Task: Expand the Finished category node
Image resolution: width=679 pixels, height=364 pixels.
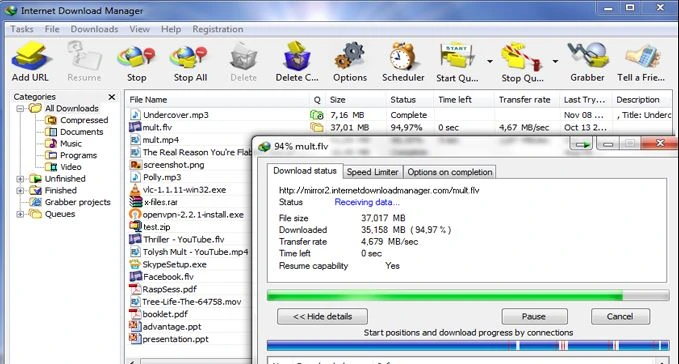Action: pos(20,190)
